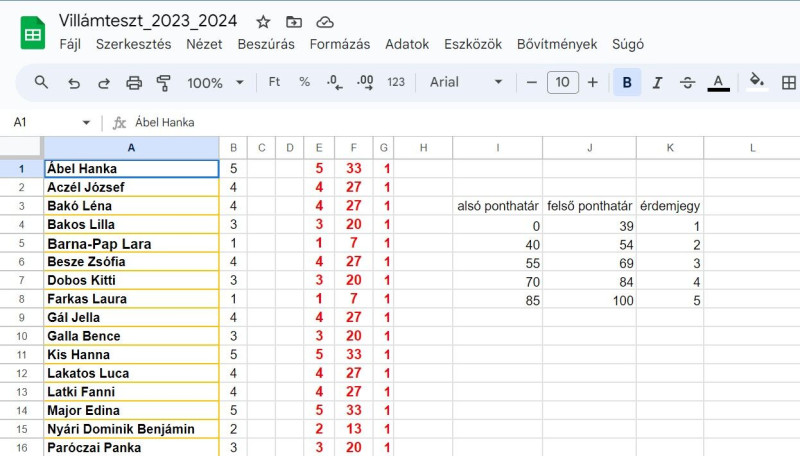
Task: Open the text color picker
Action: 718,83
